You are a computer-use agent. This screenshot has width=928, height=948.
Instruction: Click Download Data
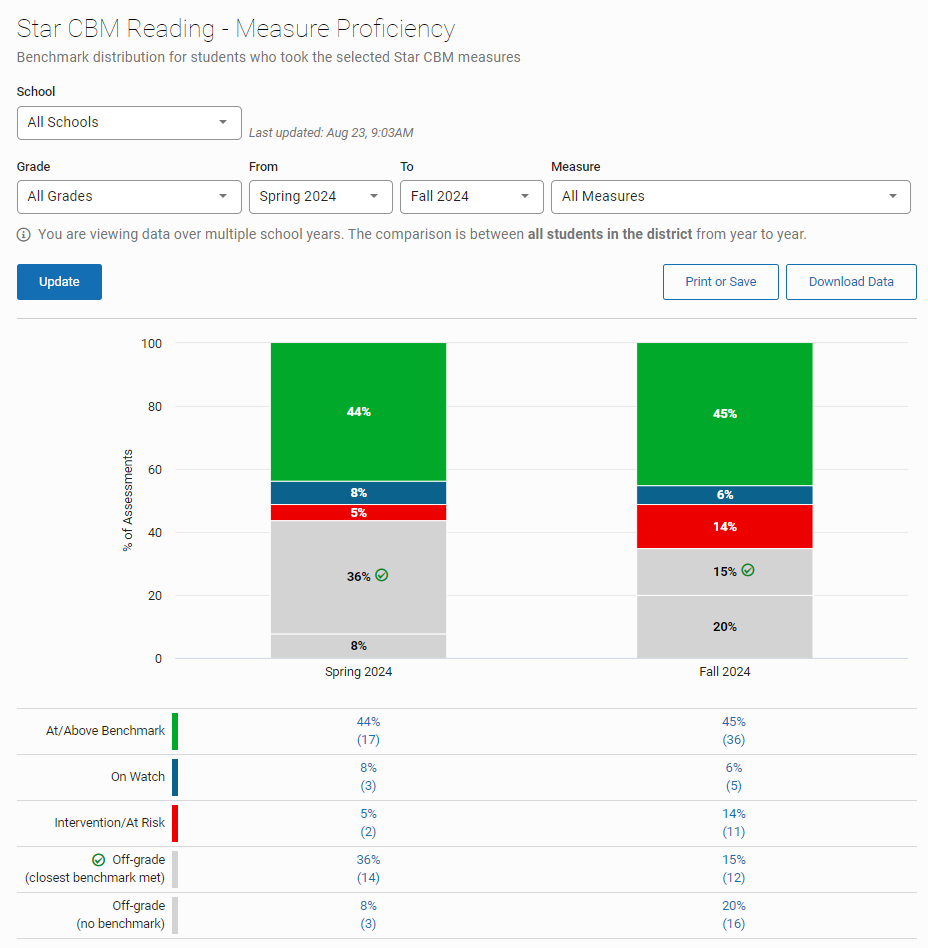point(851,281)
